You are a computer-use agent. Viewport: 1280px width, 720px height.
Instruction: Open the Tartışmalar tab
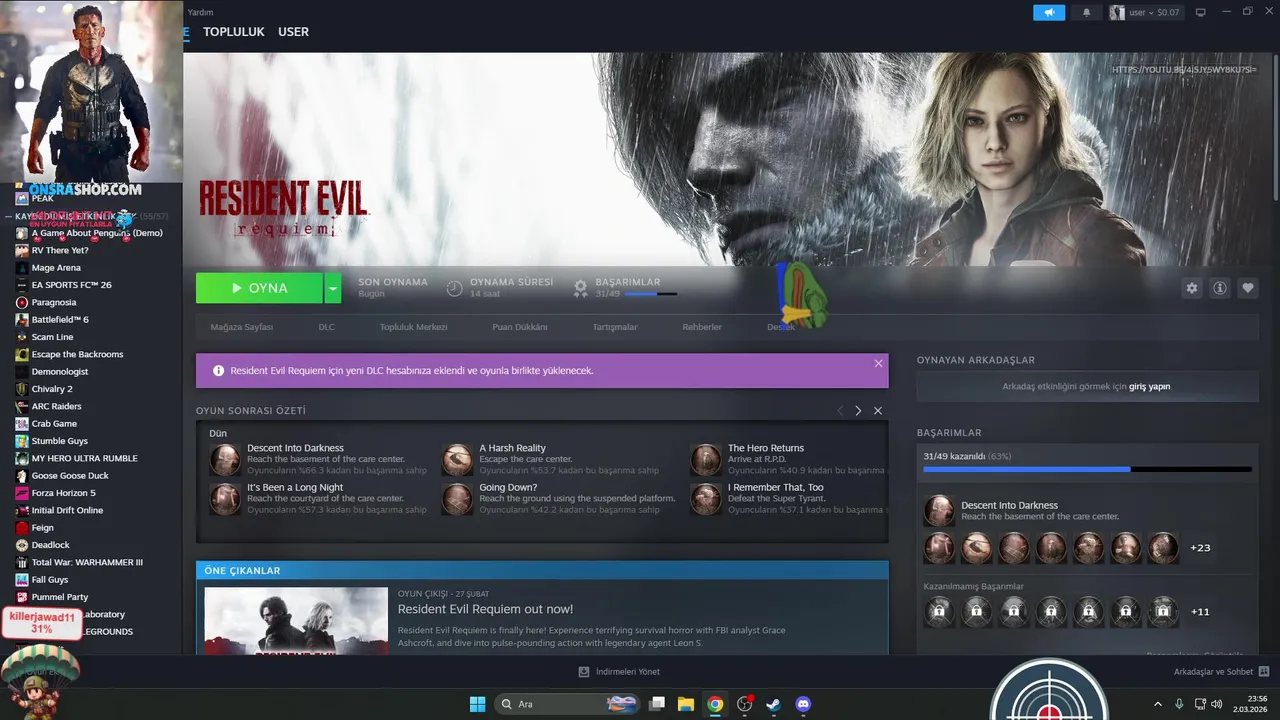(615, 327)
